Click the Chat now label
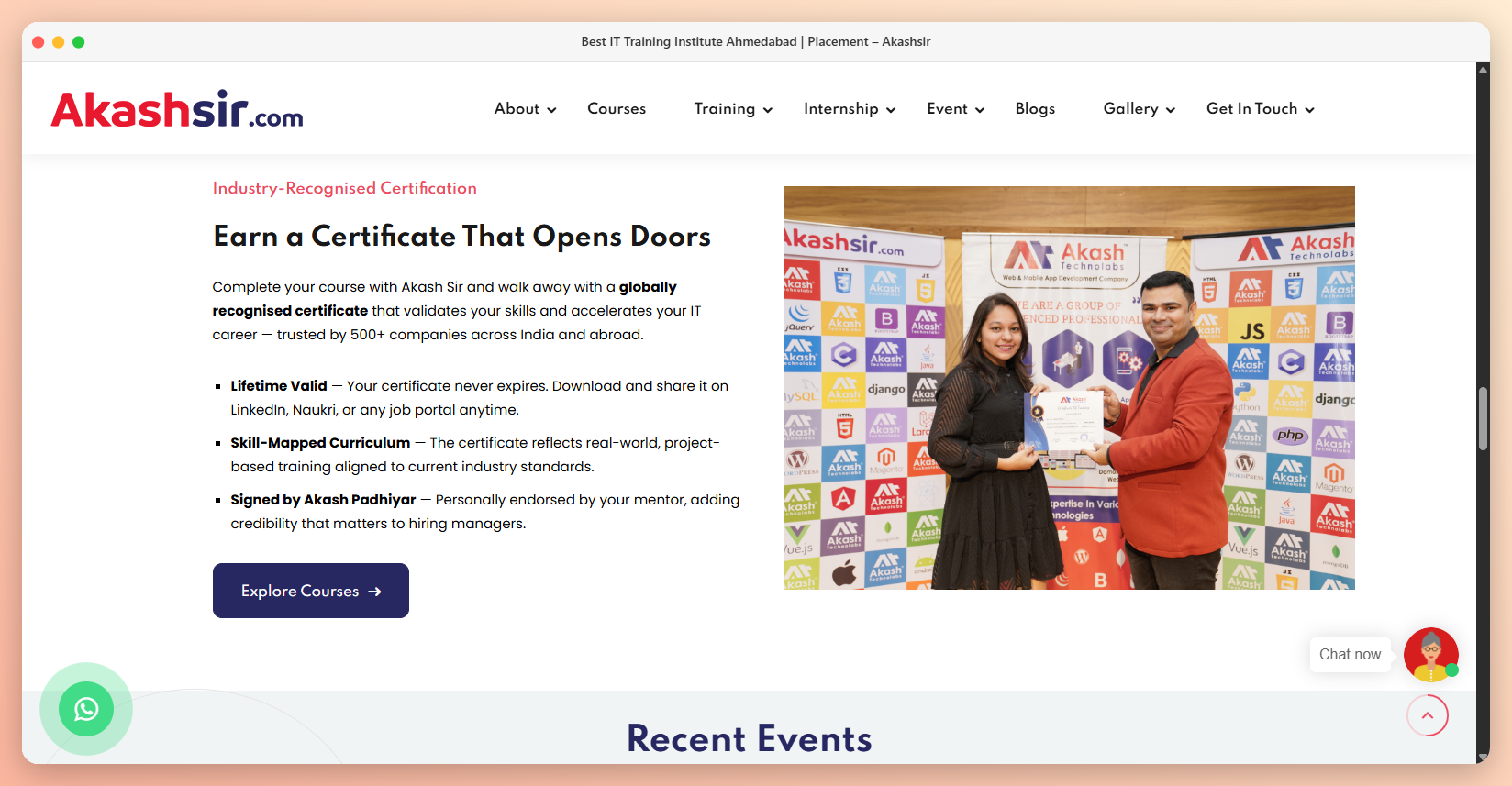 tap(1350, 654)
